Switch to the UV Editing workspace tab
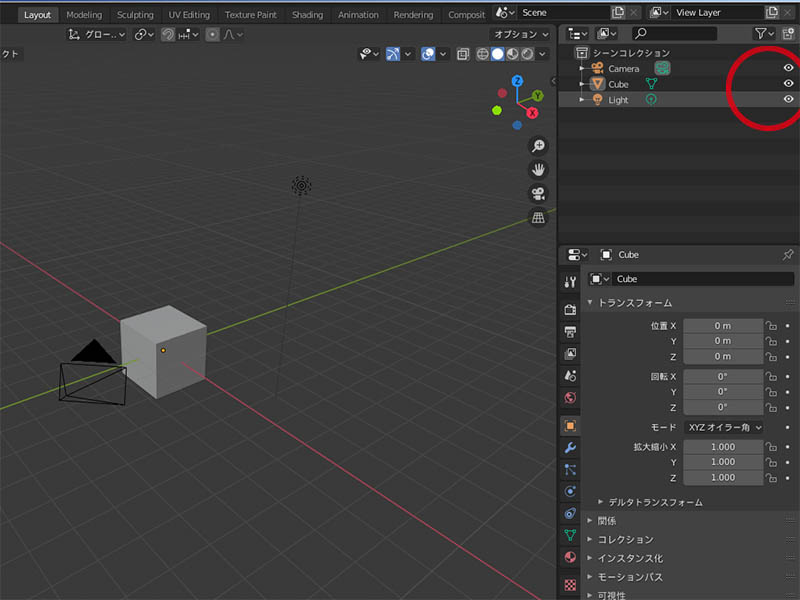 pos(189,15)
